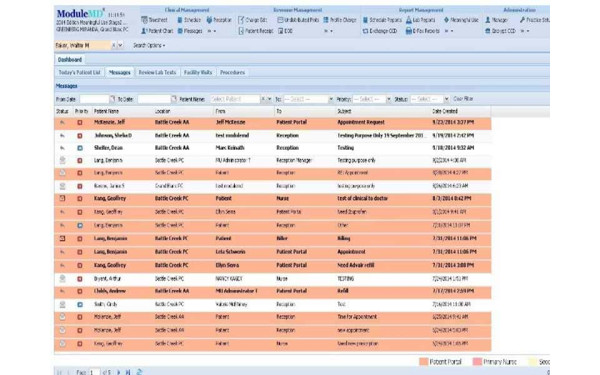Expand the patient search dropdown arrow
Image resolution: width=600 pixels, height=375 pixels.
(120, 45)
